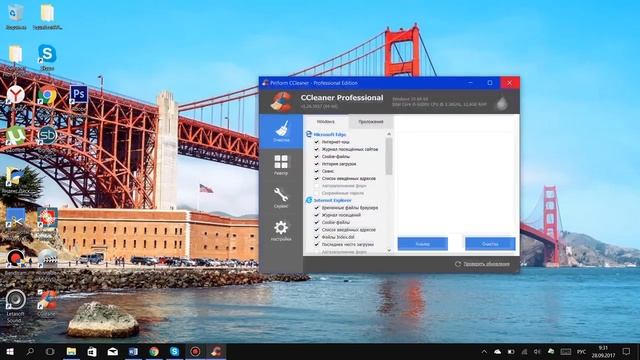Switch to Chrome on the taskbar
The width and height of the screenshot is (640, 360).
point(154,351)
